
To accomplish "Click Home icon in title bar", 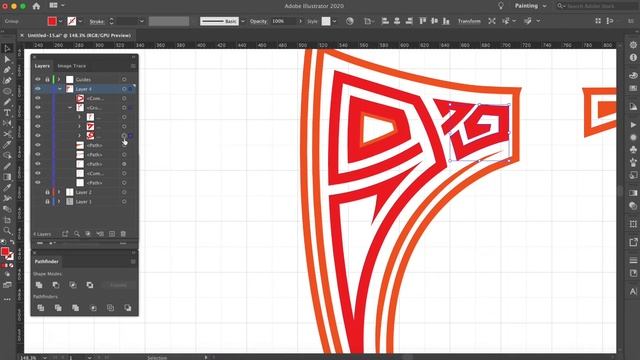I will tap(36, 6).
